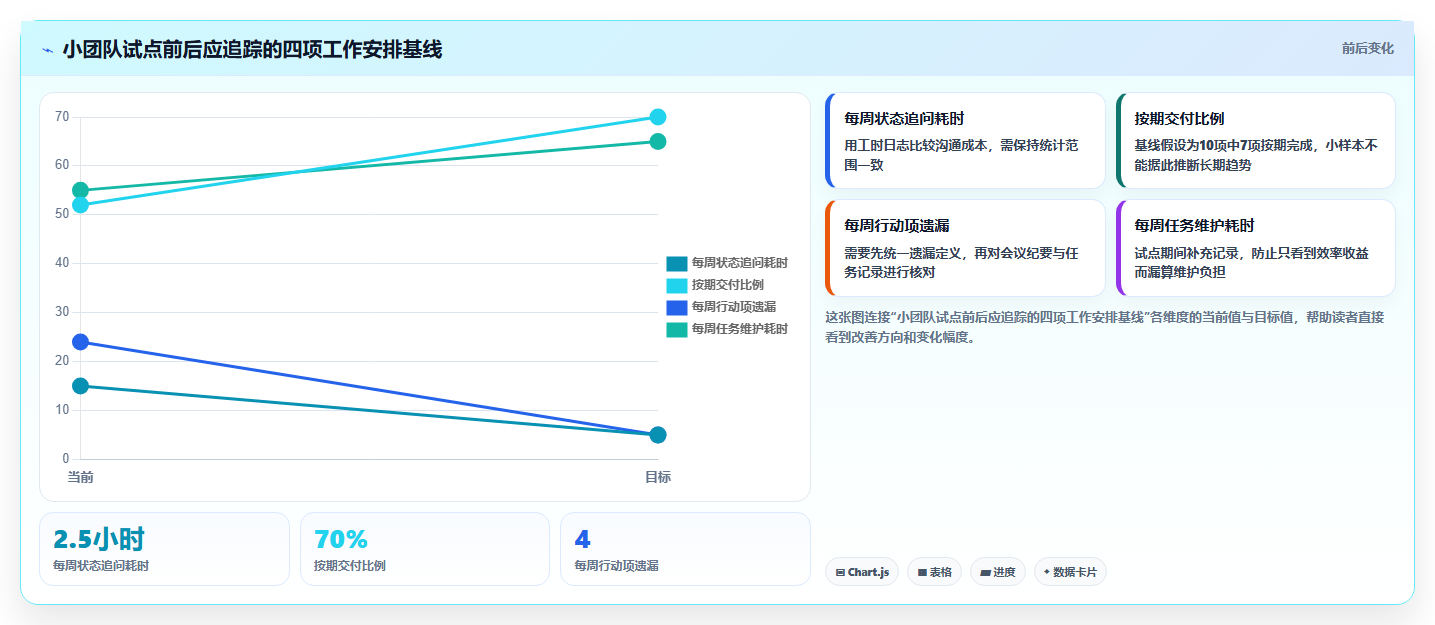Click the 4 行动项遗漏 stat card
The height and width of the screenshot is (625, 1435).
[x=685, y=549]
